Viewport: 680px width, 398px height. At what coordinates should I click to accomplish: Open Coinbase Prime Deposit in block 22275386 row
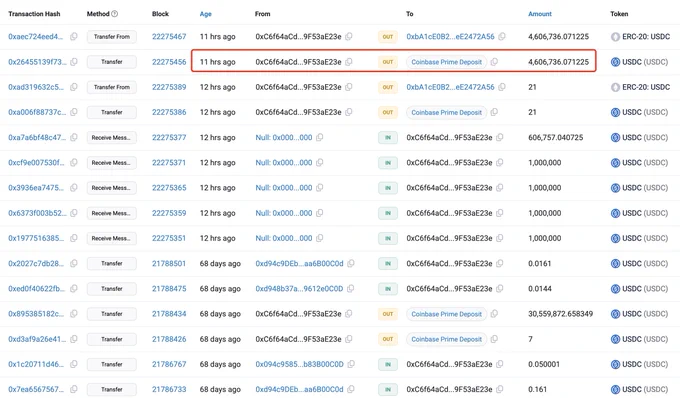(447, 112)
